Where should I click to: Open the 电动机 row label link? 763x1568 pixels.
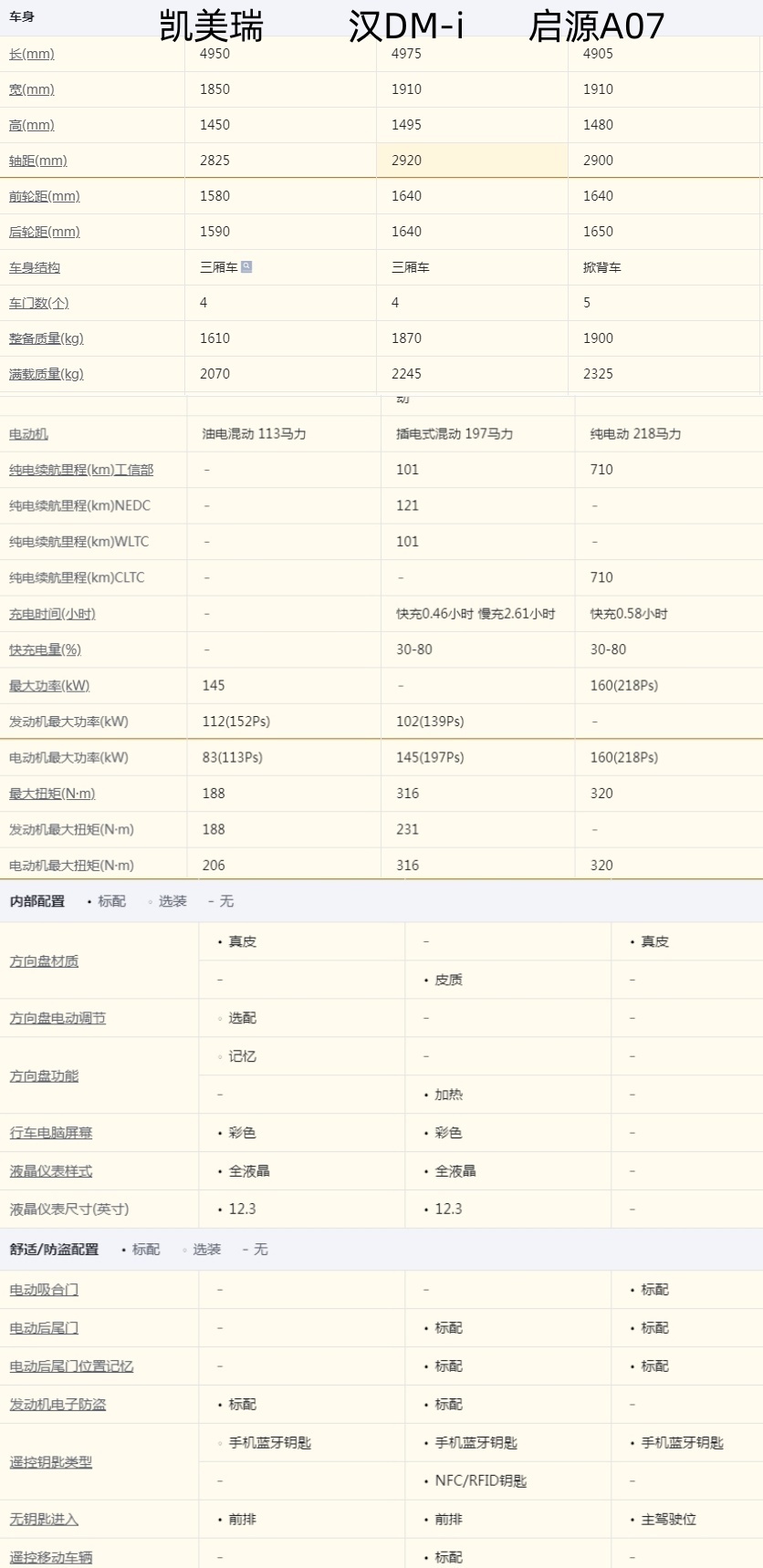pos(28,434)
